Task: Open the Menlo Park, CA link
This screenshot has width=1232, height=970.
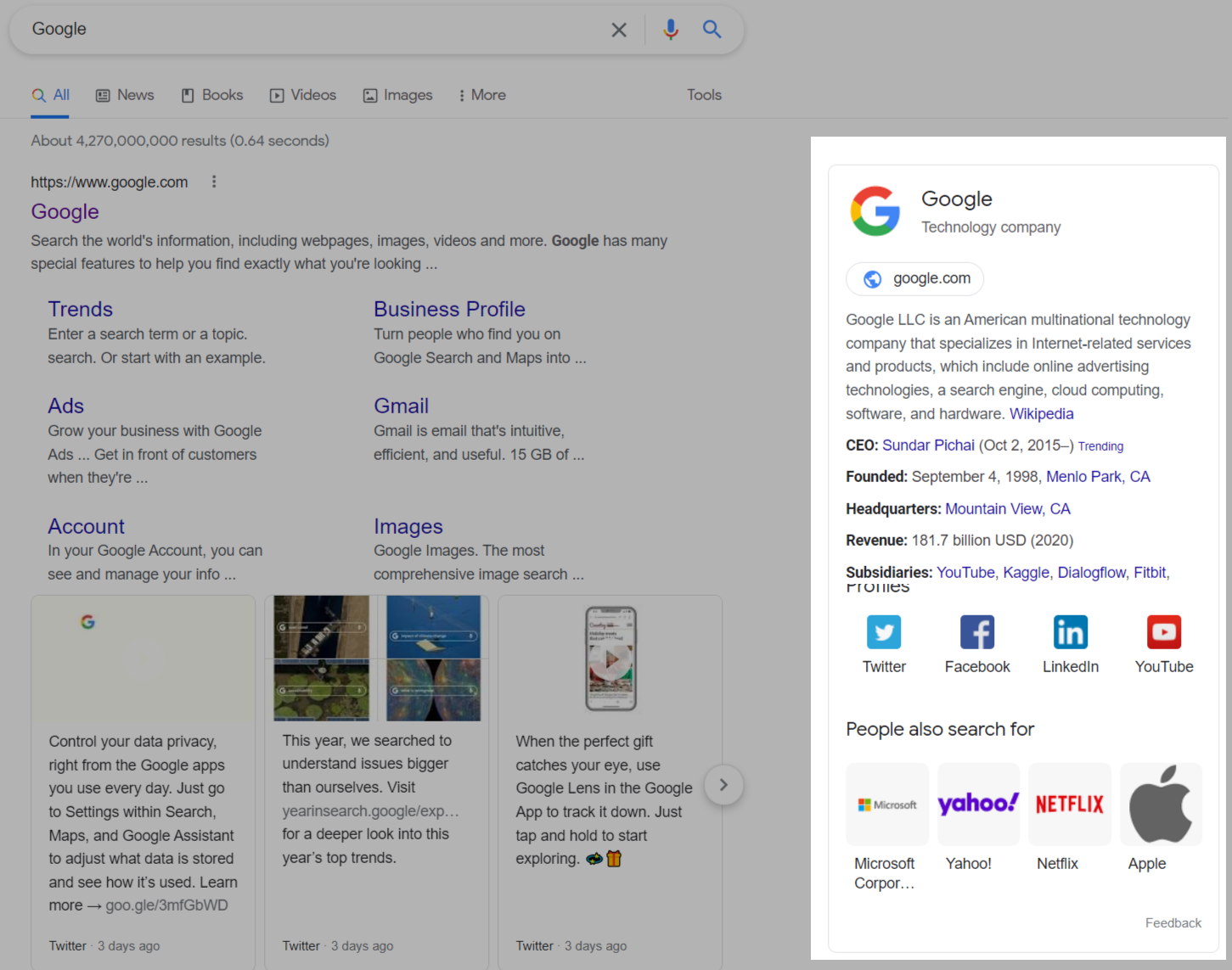Action: click(x=1098, y=477)
